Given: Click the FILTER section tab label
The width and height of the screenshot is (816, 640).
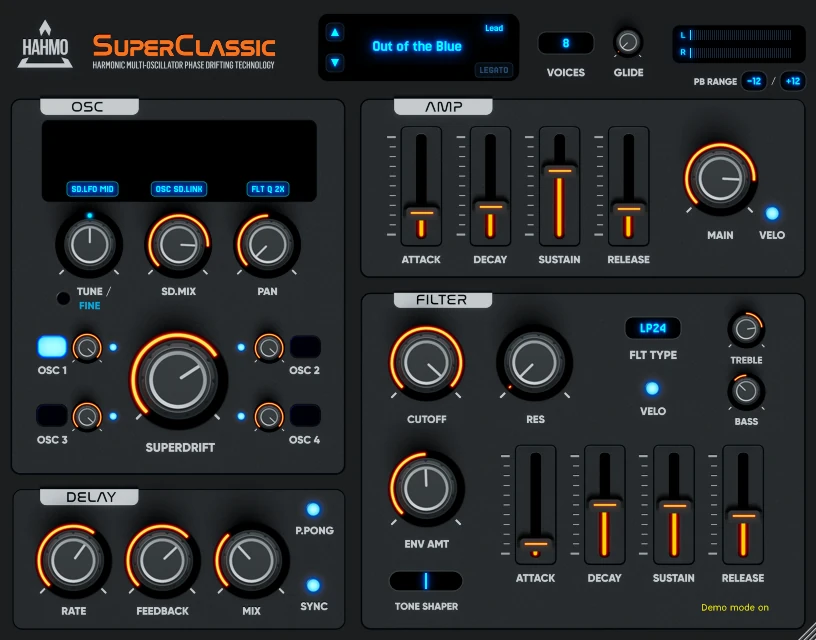Looking at the screenshot, I should pyautogui.click(x=442, y=300).
